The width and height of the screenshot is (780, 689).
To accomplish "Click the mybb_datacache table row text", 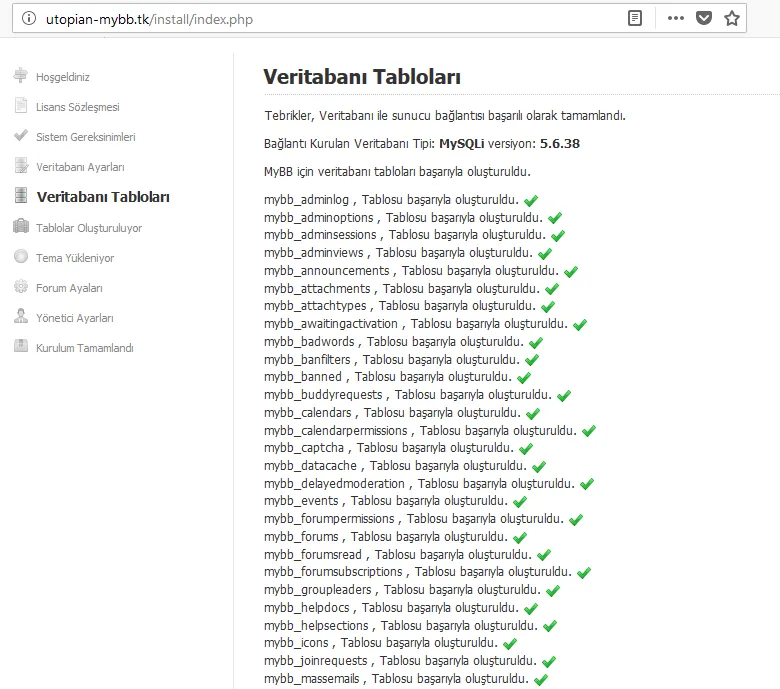I will [395, 466].
